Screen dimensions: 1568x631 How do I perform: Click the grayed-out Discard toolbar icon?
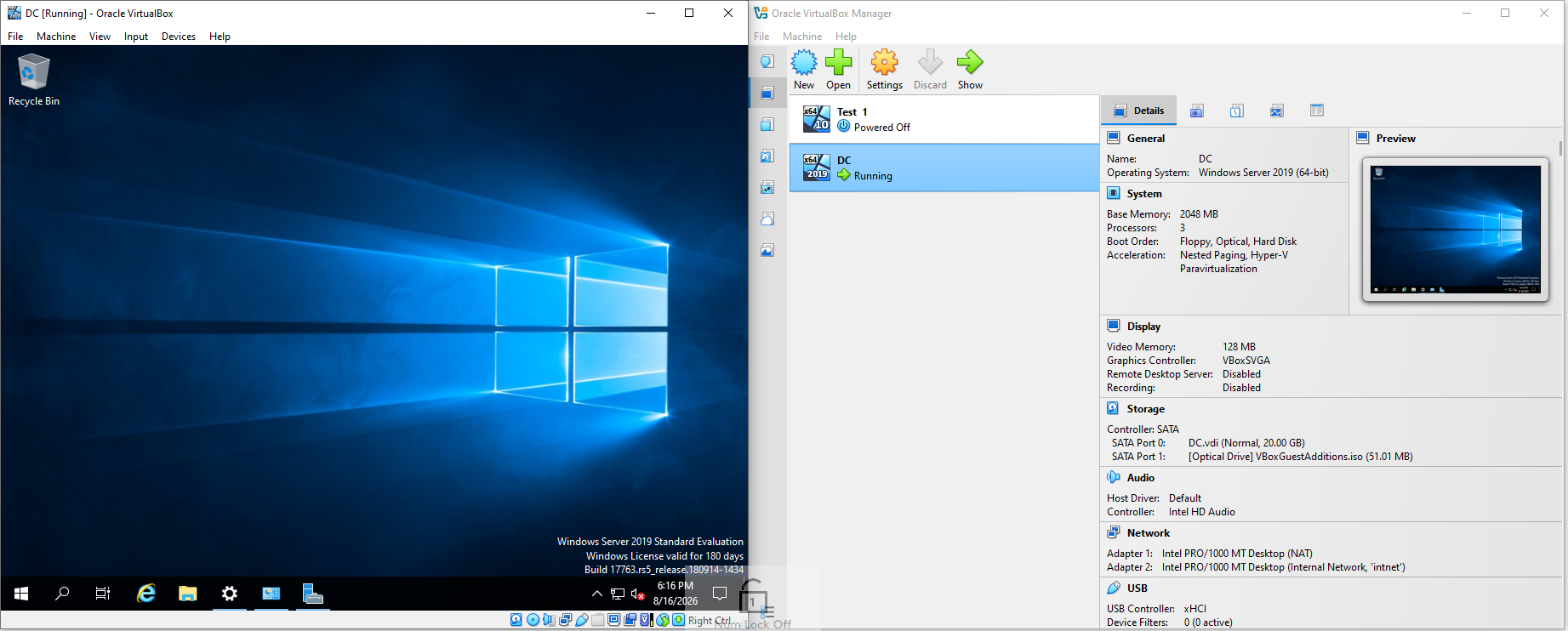tap(930, 62)
